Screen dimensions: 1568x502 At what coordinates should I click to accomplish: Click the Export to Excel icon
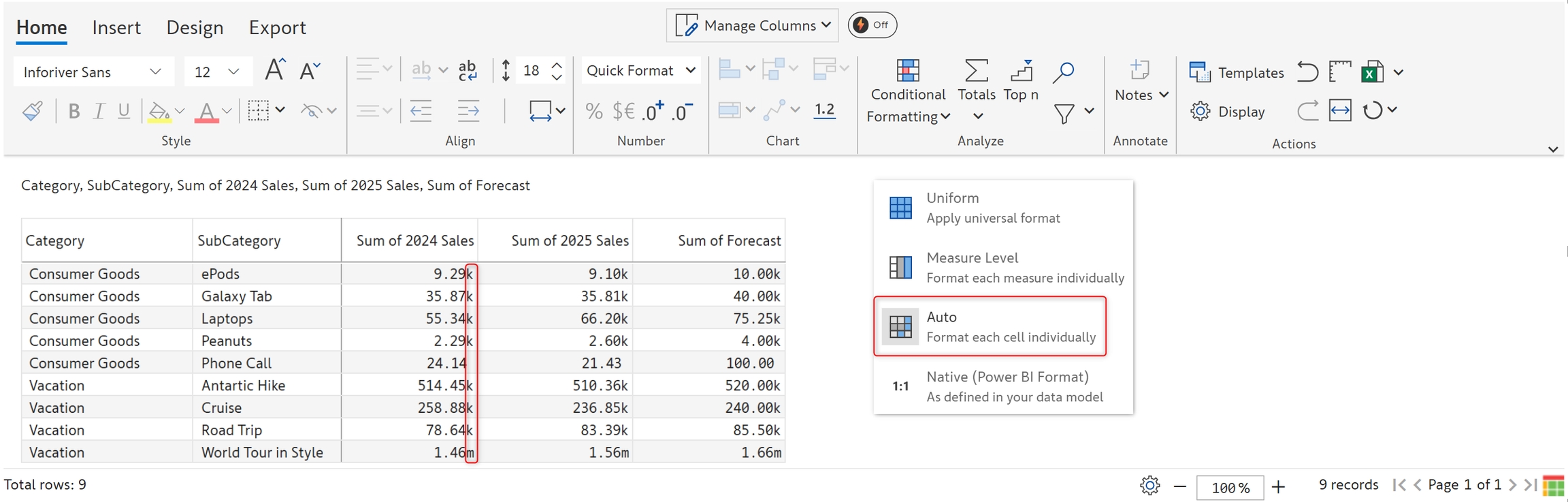click(1372, 72)
